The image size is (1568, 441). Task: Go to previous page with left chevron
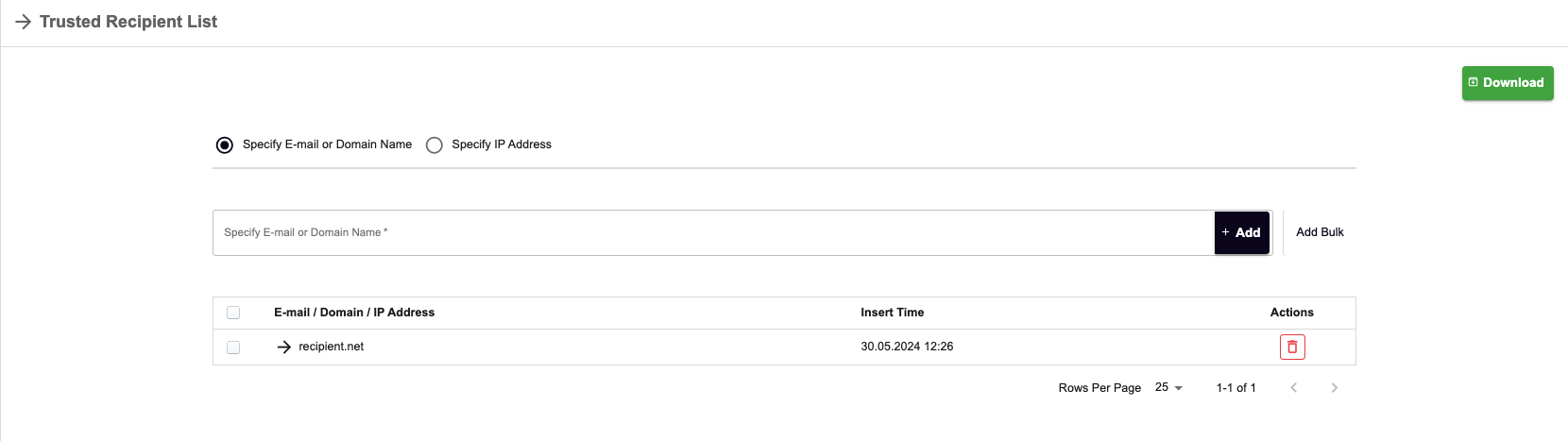(x=1293, y=388)
